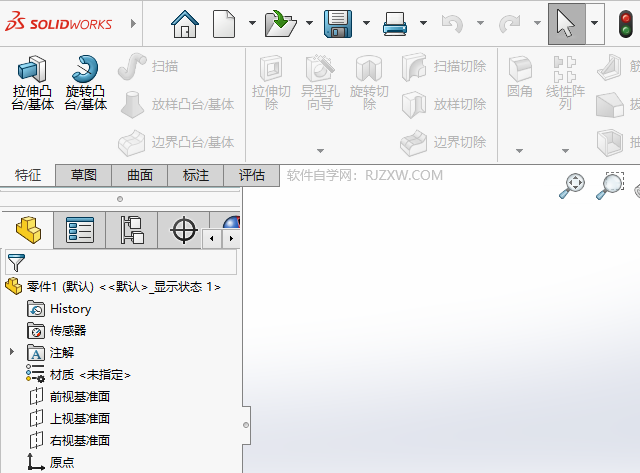Select the 传感器 sensors folder

[57, 331]
